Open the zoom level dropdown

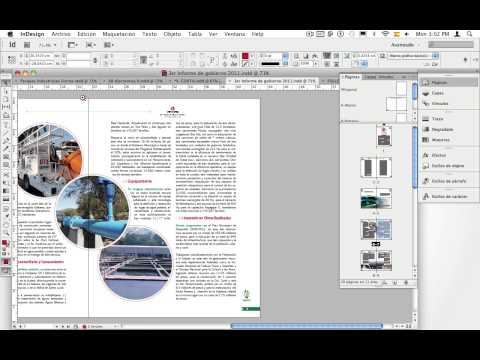tap(48, 45)
